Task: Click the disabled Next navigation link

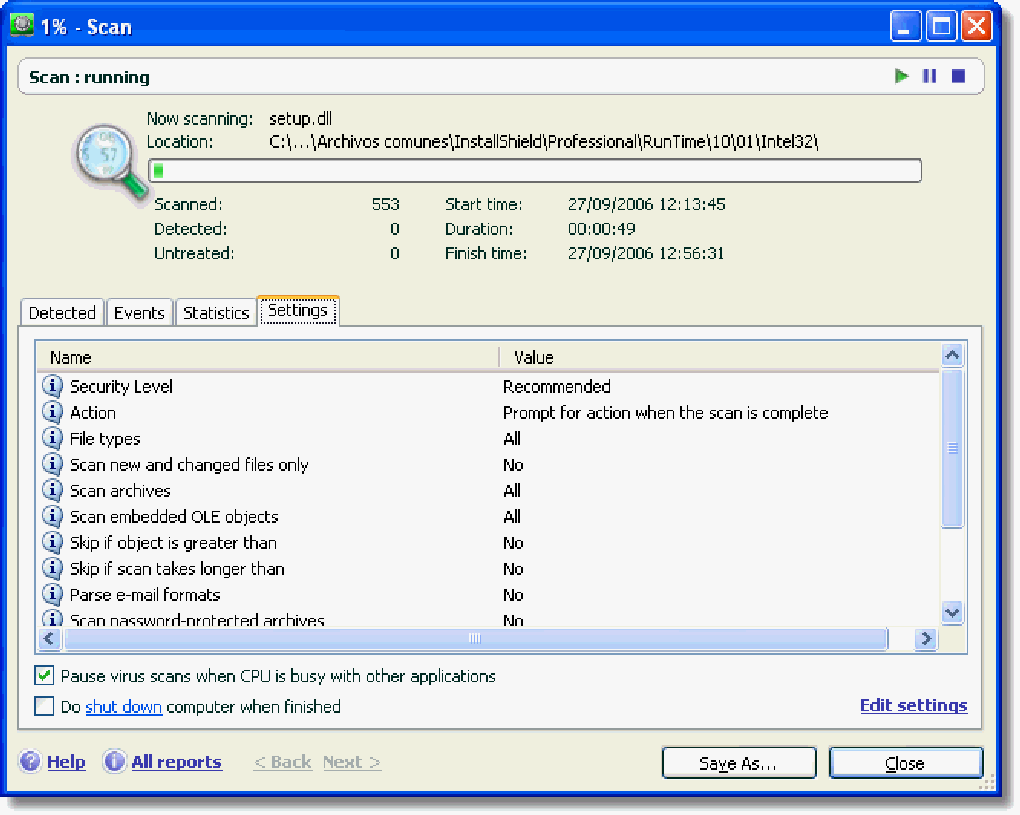Action: coord(352,762)
